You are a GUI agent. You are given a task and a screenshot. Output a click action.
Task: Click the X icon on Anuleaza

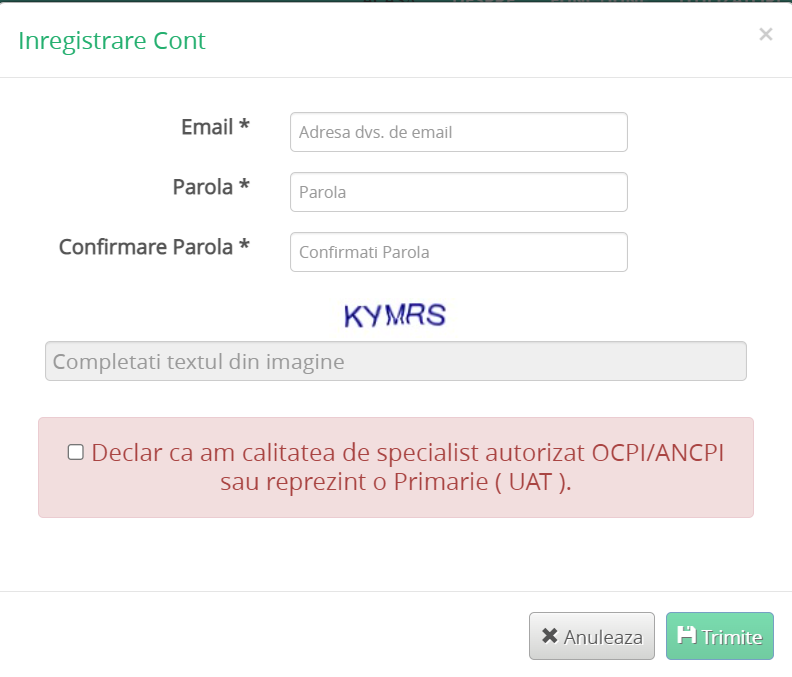click(x=549, y=636)
